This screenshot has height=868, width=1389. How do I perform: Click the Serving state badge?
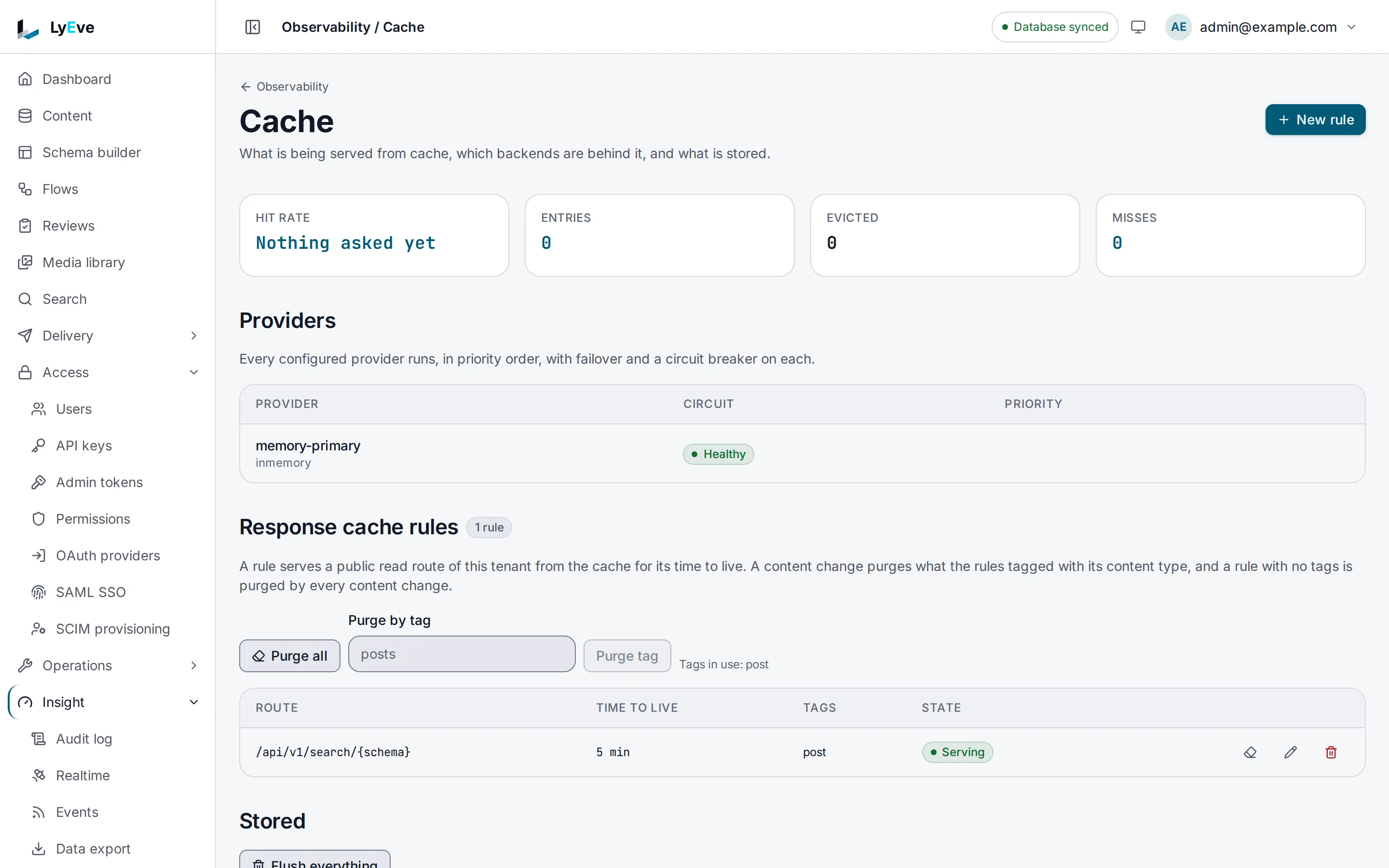click(x=957, y=752)
